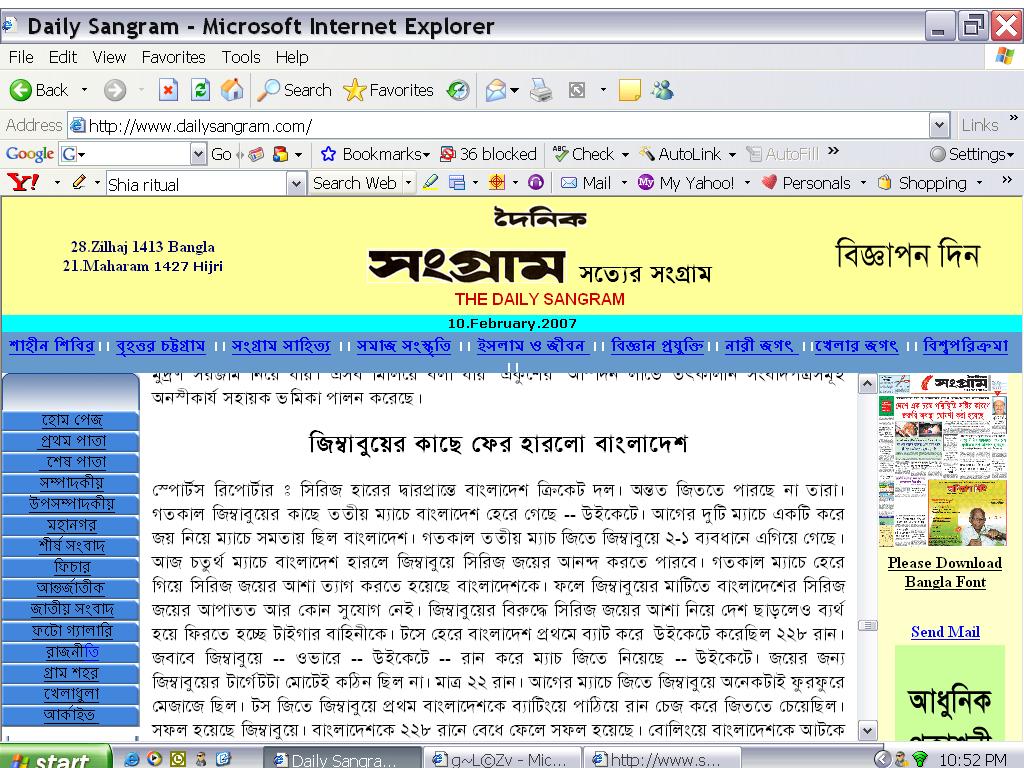
Task: Click the article scrollbar down arrow
Action: [867, 731]
